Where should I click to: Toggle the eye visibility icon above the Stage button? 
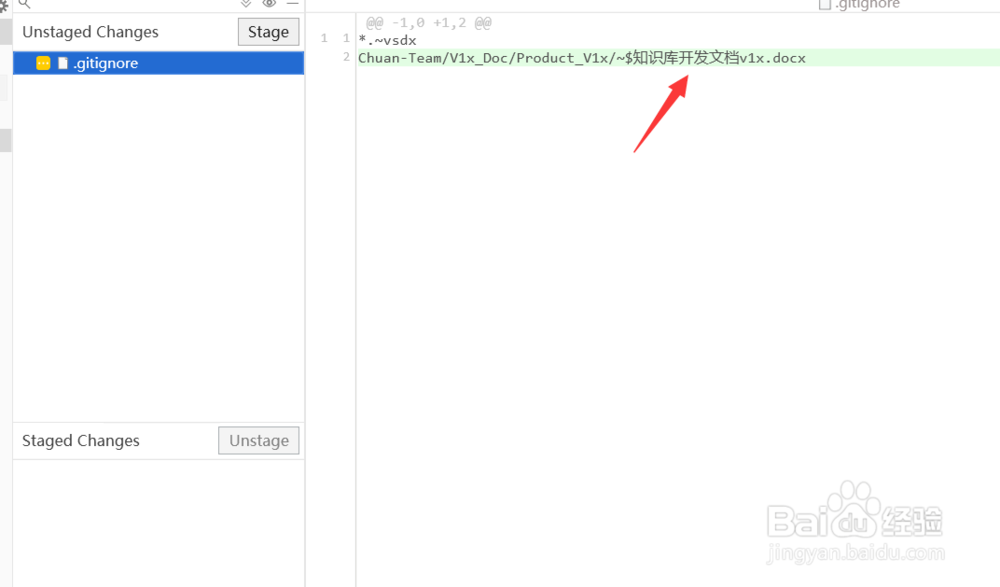pyautogui.click(x=269, y=4)
